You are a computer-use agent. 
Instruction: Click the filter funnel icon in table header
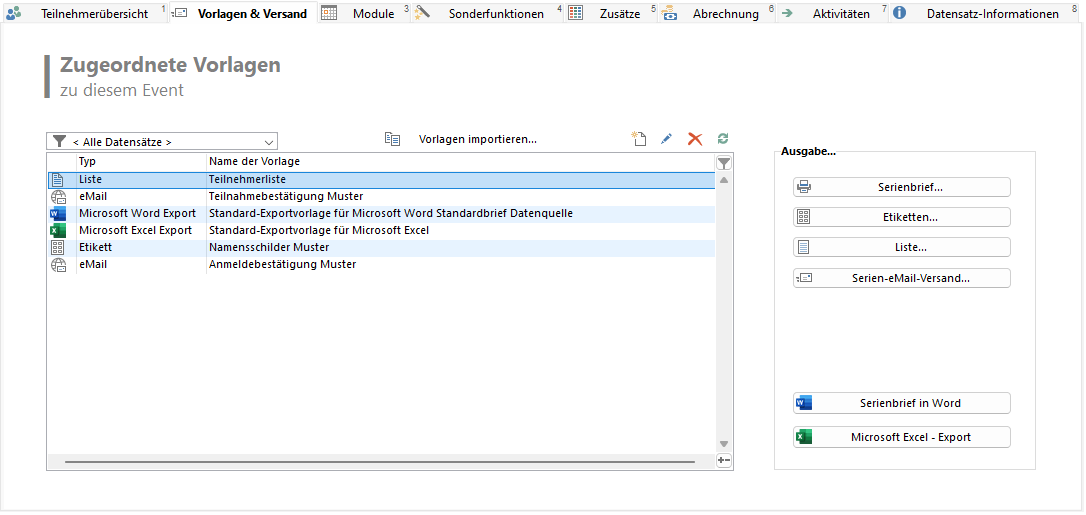point(724,162)
